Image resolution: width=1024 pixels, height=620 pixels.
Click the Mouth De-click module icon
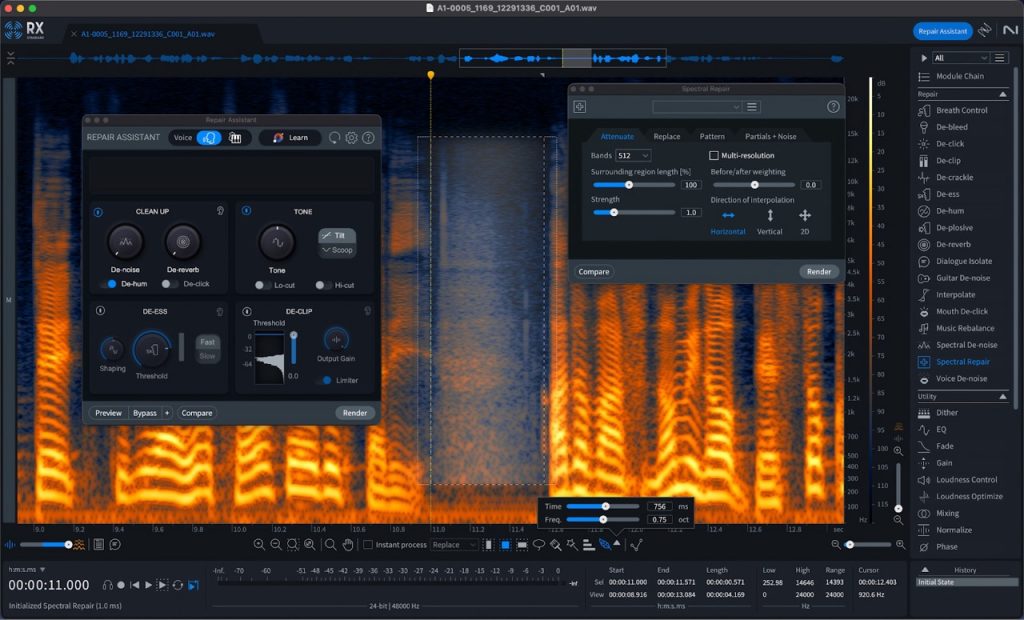[x=925, y=312]
